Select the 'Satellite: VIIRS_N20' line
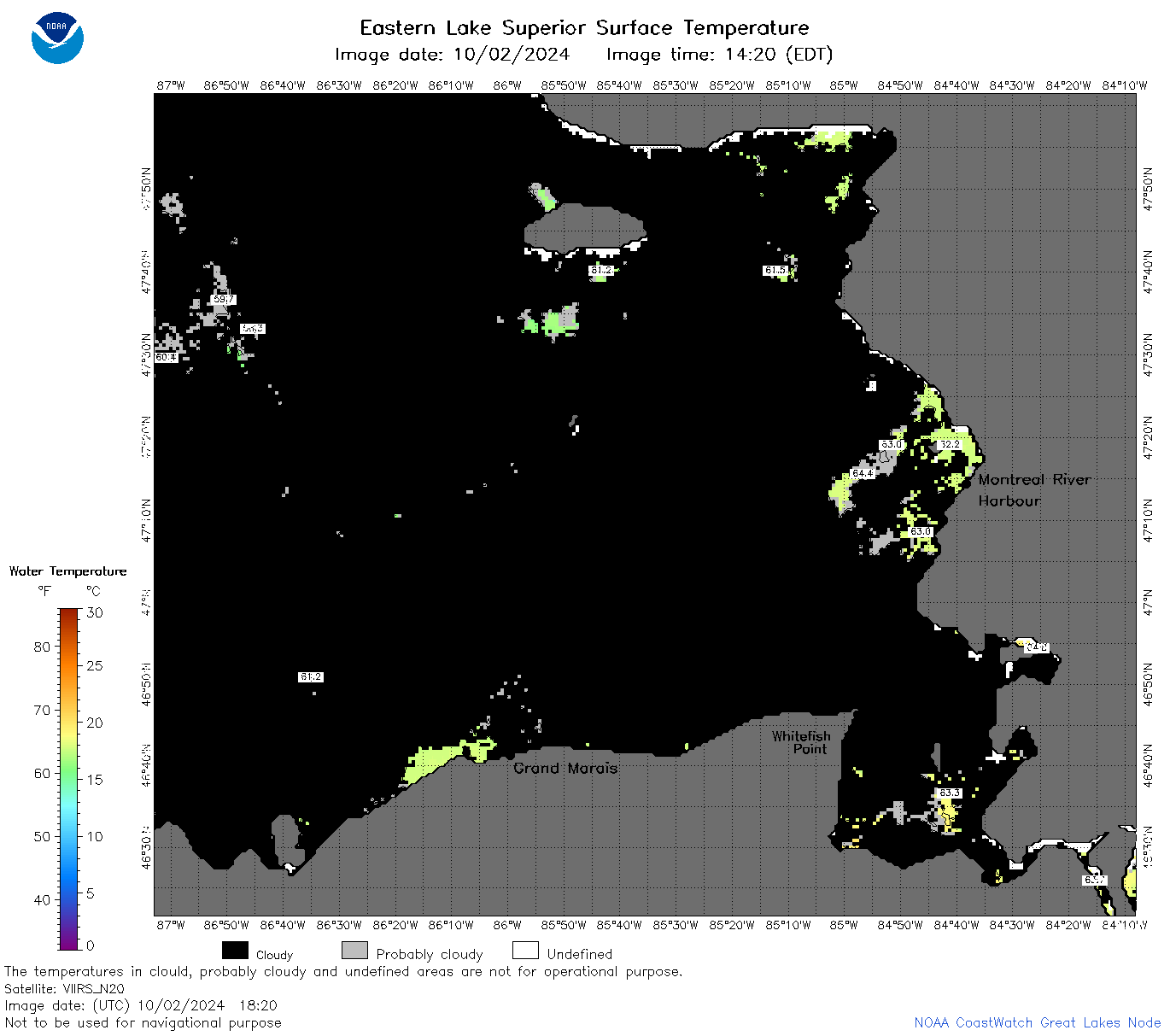The height and width of the screenshot is (1036, 1170). coord(64,989)
